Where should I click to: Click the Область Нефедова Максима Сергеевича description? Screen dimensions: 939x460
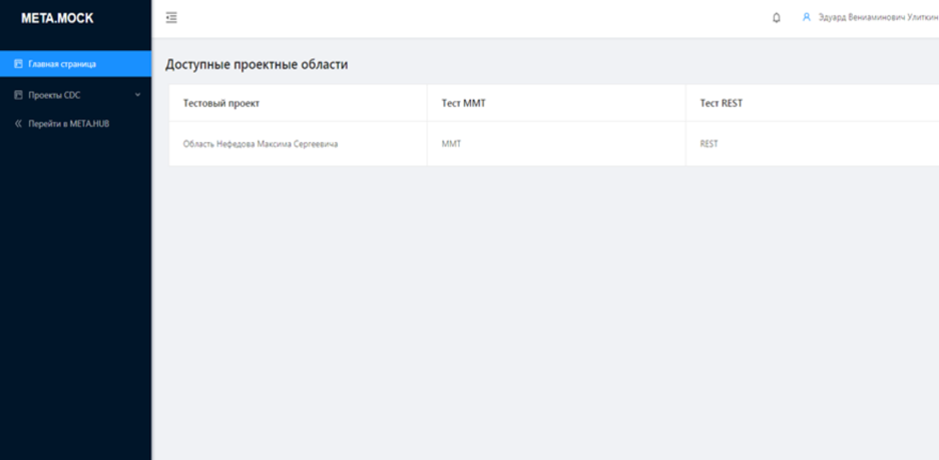point(261,144)
